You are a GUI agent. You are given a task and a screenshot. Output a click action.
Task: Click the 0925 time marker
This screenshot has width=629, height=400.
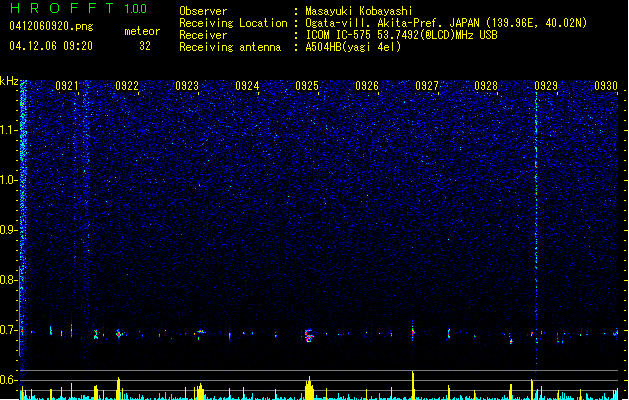(x=307, y=86)
